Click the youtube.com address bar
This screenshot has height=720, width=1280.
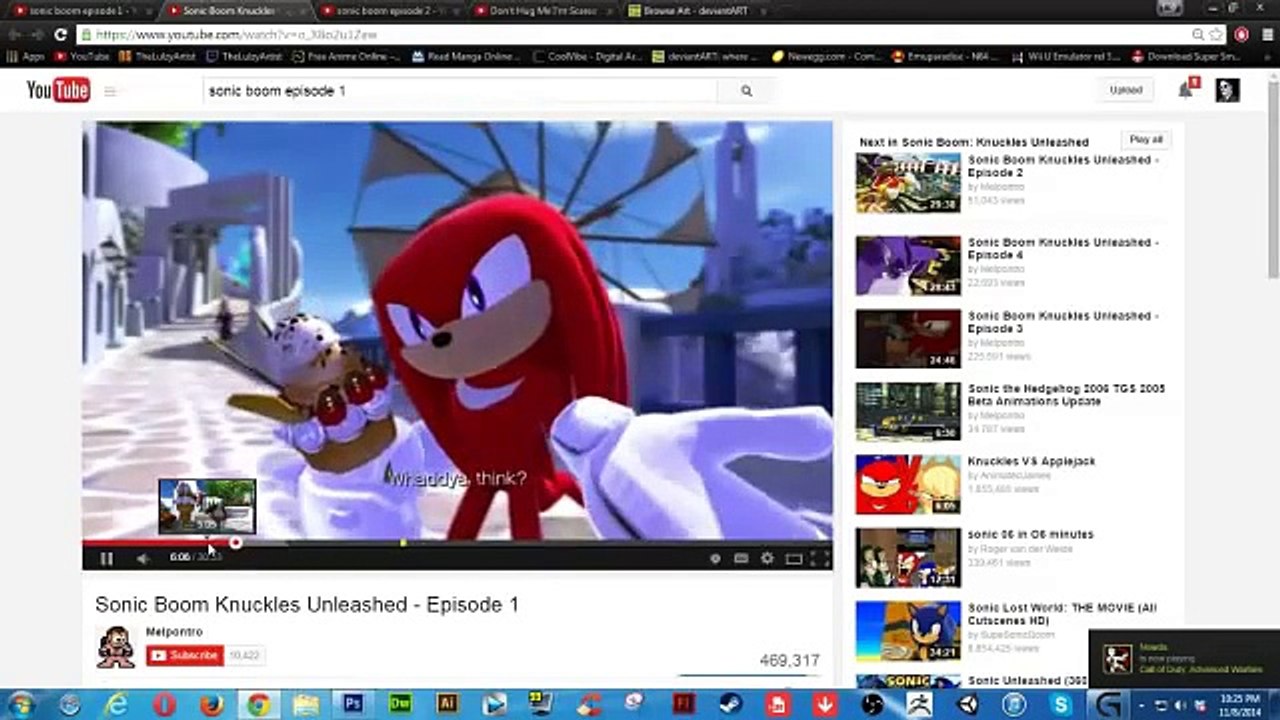pos(640,34)
